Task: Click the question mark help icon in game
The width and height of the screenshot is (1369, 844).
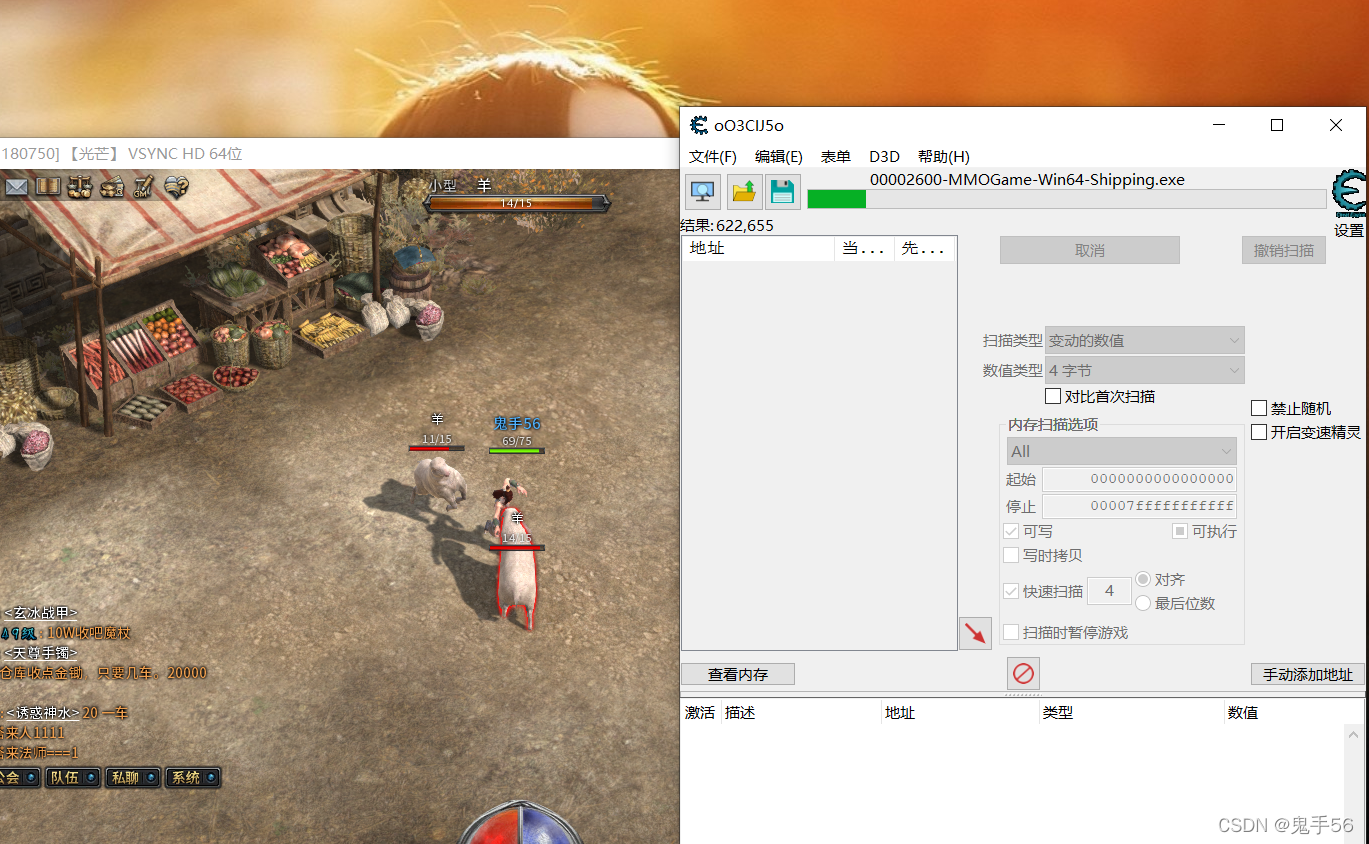Action: click(x=176, y=187)
